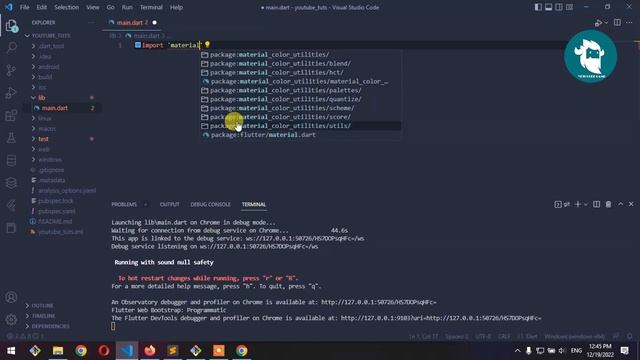Maximize the terminal panel with caret

coord(620,204)
